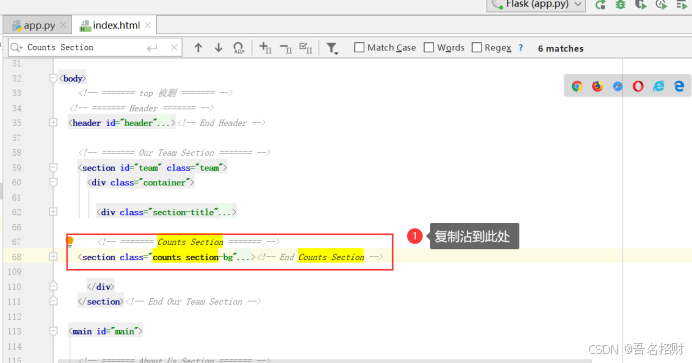Image resolution: width=692 pixels, height=363 pixels.
Task: Click 'Our Team Section' comment line 58
Action: click(174, 153)
